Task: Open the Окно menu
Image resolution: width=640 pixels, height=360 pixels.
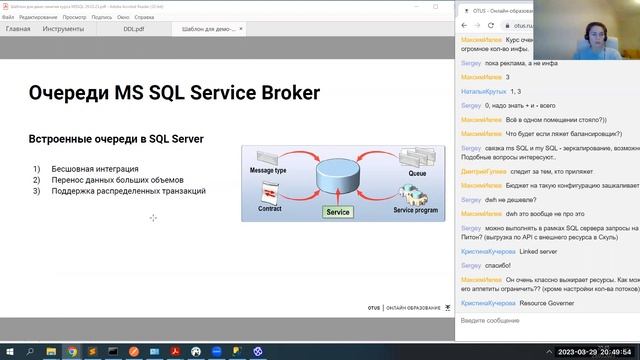Action: click(x=123, y=17)
